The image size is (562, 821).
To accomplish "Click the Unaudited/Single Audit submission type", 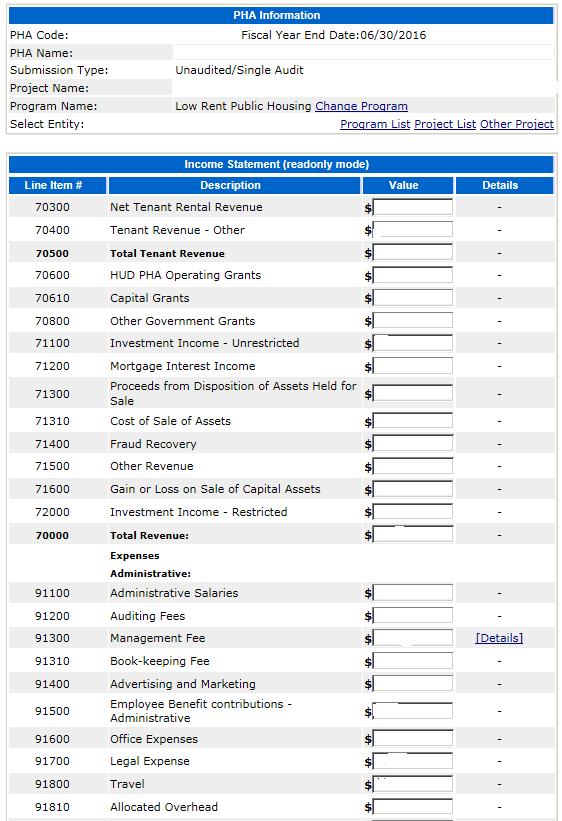I will click(x=239, y=70).
